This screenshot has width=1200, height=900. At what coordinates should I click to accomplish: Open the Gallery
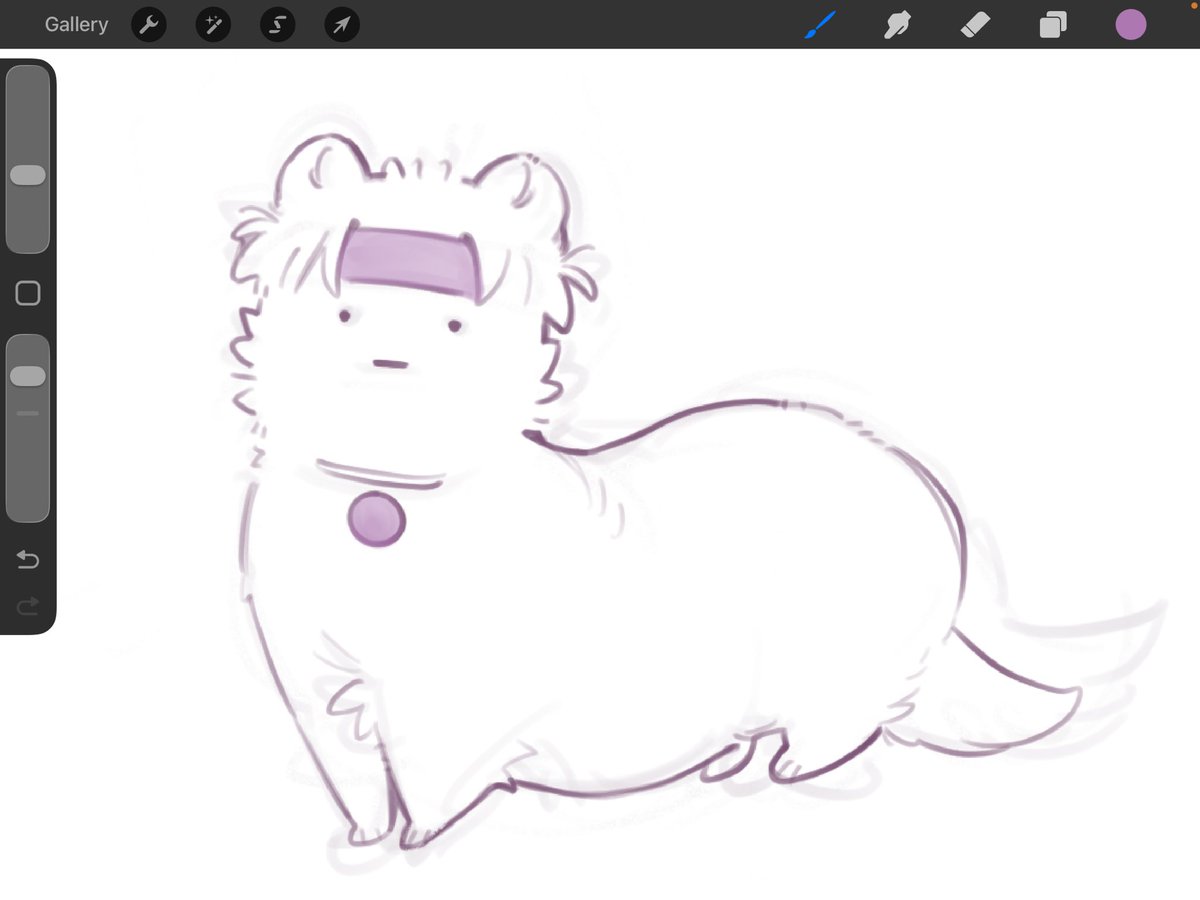[x=76, y=24]
